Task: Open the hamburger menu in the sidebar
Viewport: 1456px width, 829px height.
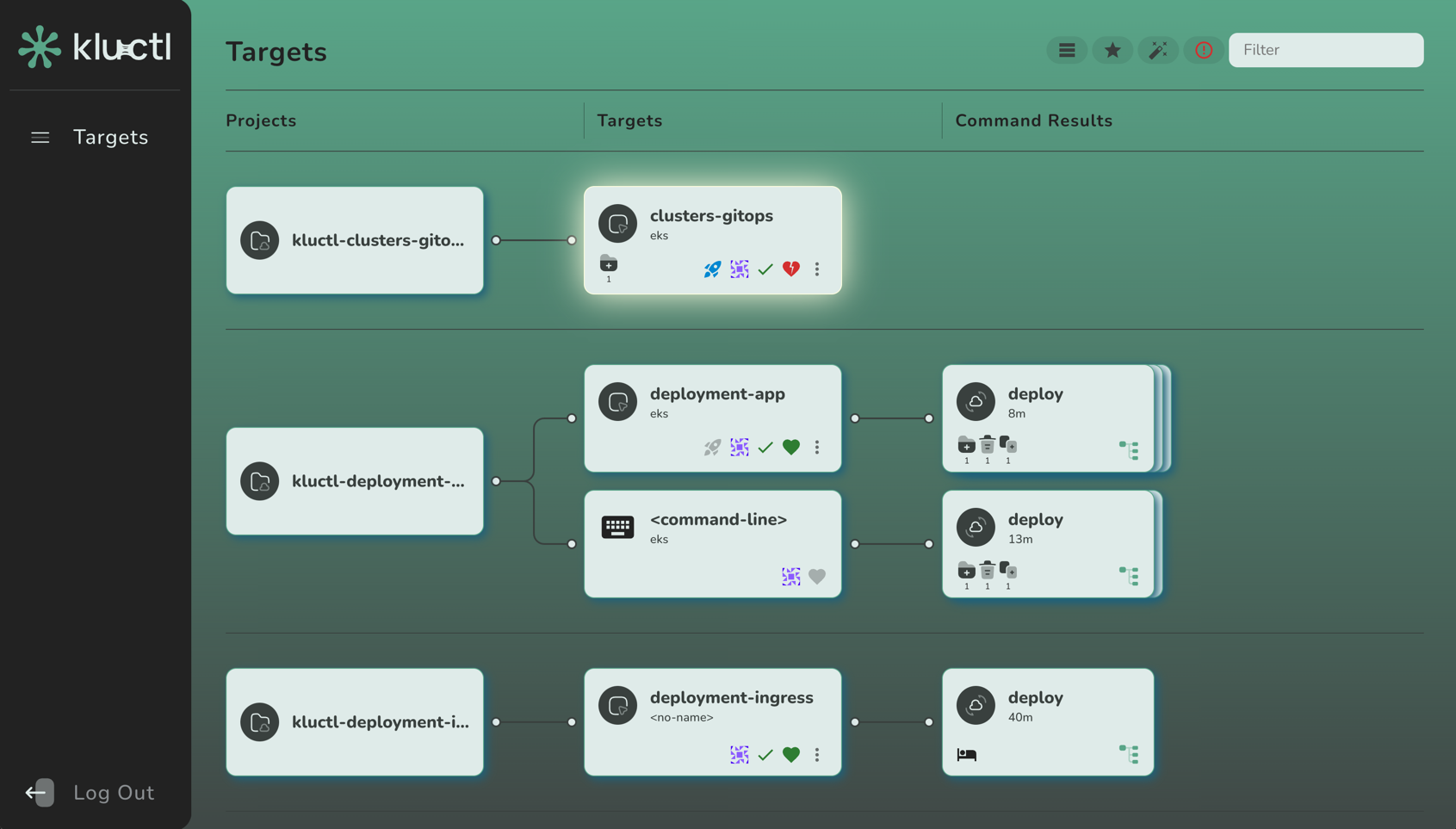Action: click(40, 138)
